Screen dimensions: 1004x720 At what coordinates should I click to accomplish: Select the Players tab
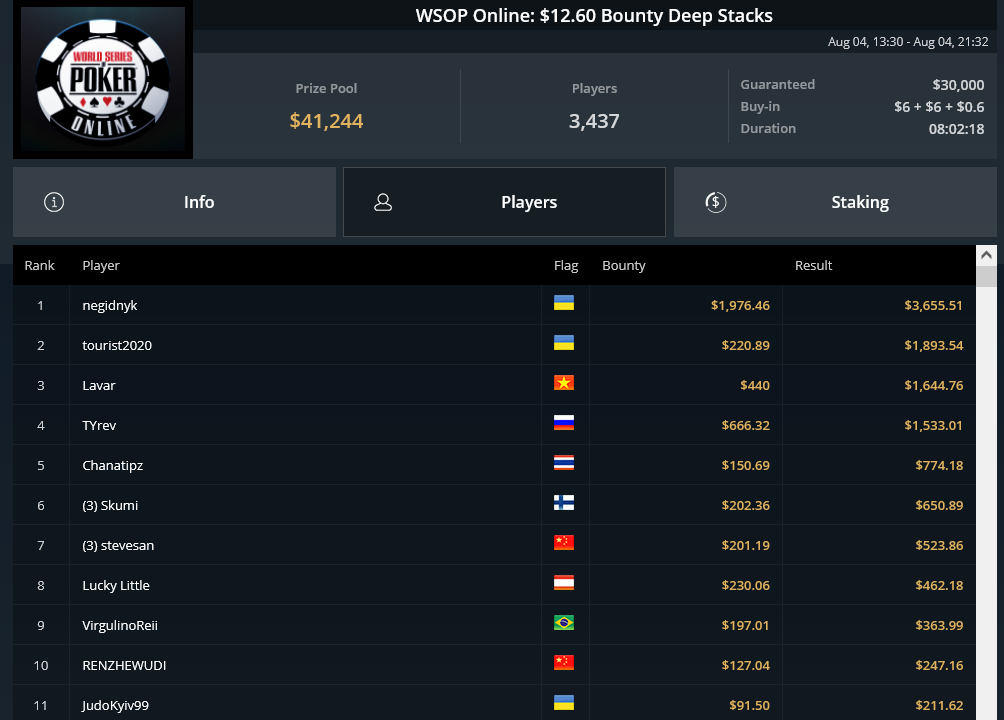[x=504, y=202]
